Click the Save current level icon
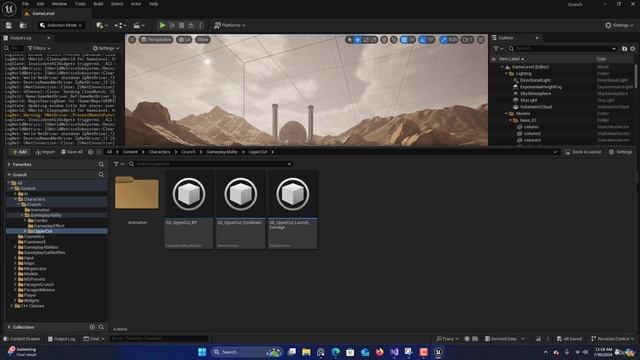Image resolution: width=640 pixels, height=360 pixels. point(9,25)
